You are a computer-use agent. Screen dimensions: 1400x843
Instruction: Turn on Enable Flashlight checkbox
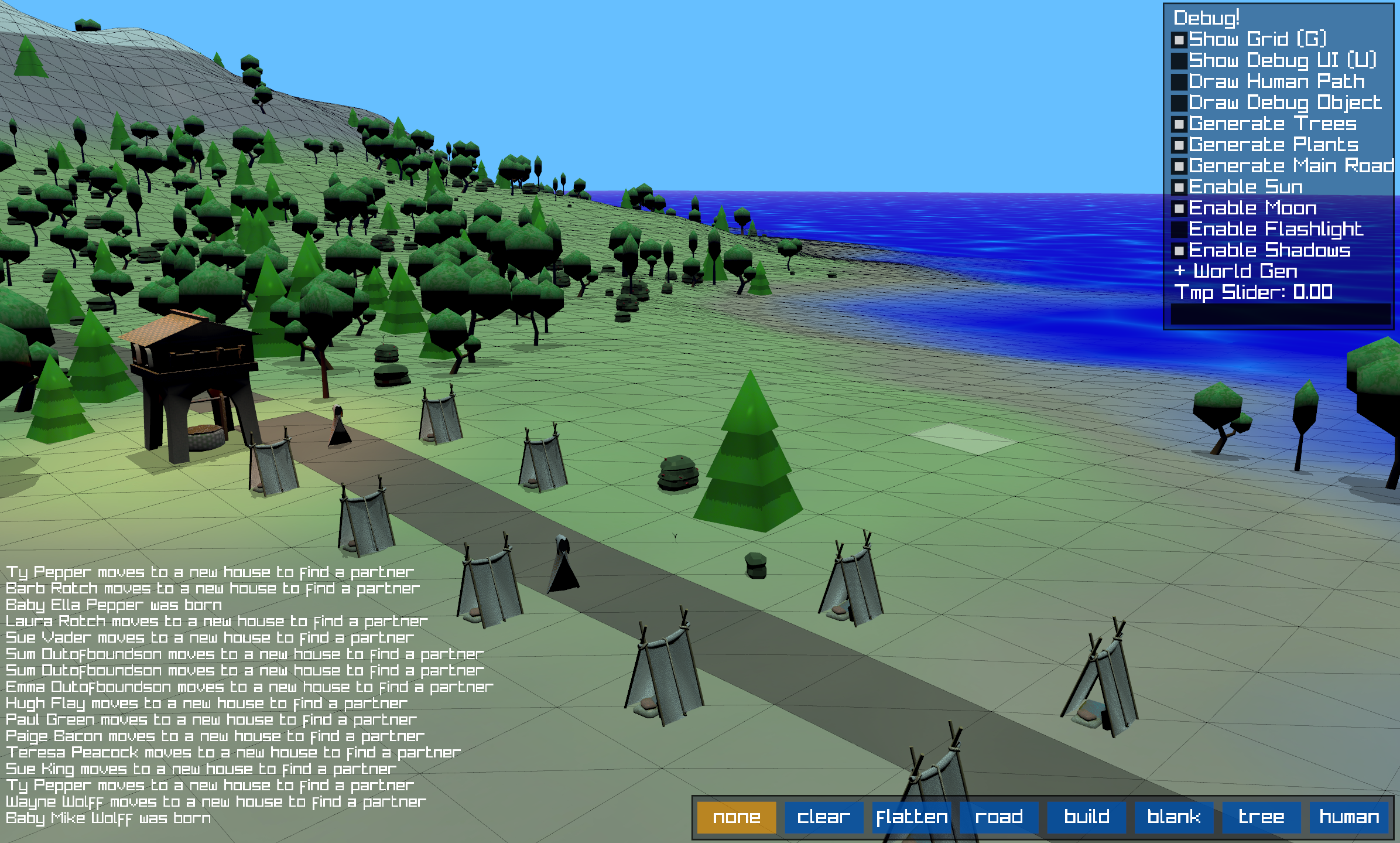tap(1179, 230)
